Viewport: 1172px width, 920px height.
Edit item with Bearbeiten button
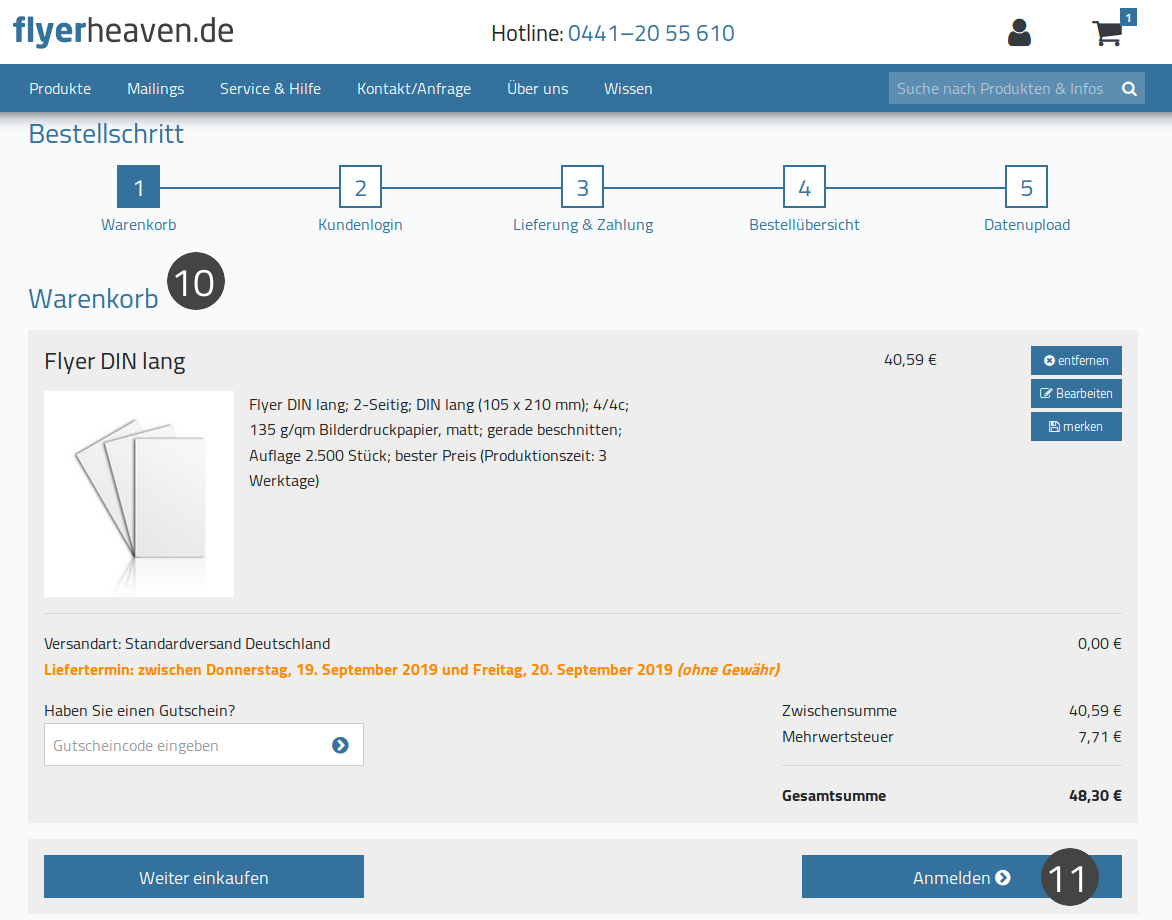coord(1076,393)
